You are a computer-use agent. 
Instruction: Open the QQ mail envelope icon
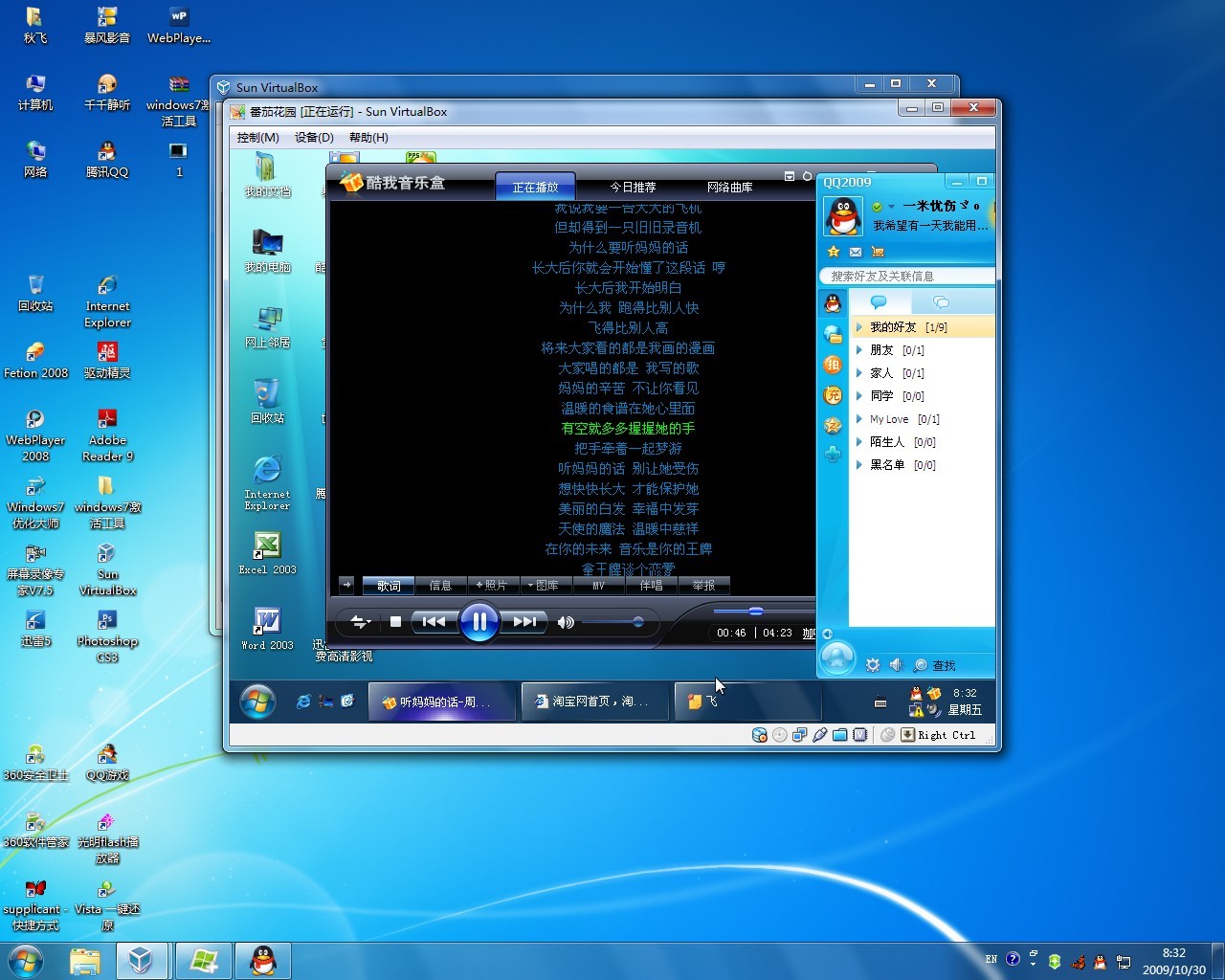(856, 252)
